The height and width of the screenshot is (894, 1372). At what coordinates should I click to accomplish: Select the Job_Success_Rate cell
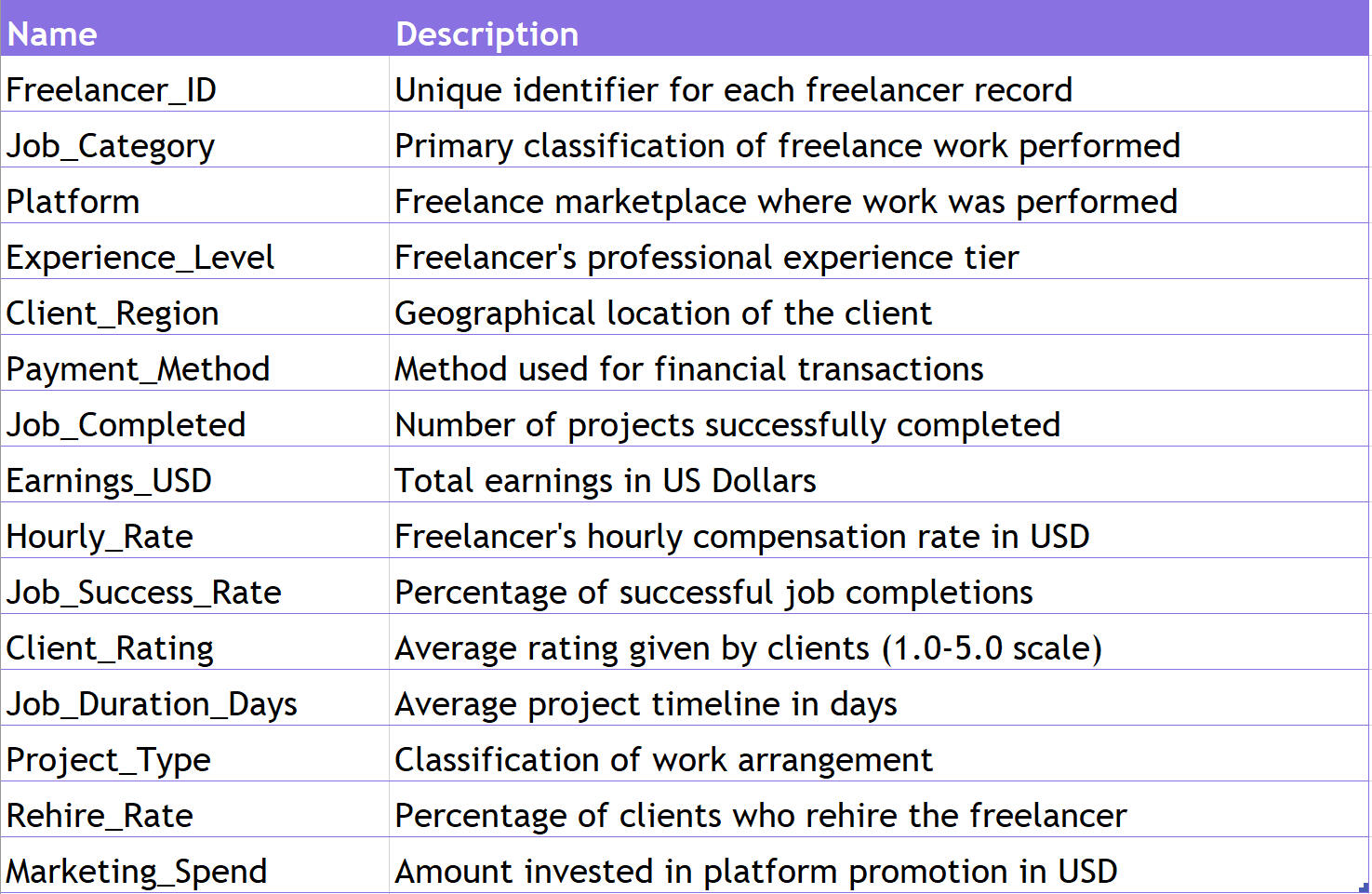143,593
